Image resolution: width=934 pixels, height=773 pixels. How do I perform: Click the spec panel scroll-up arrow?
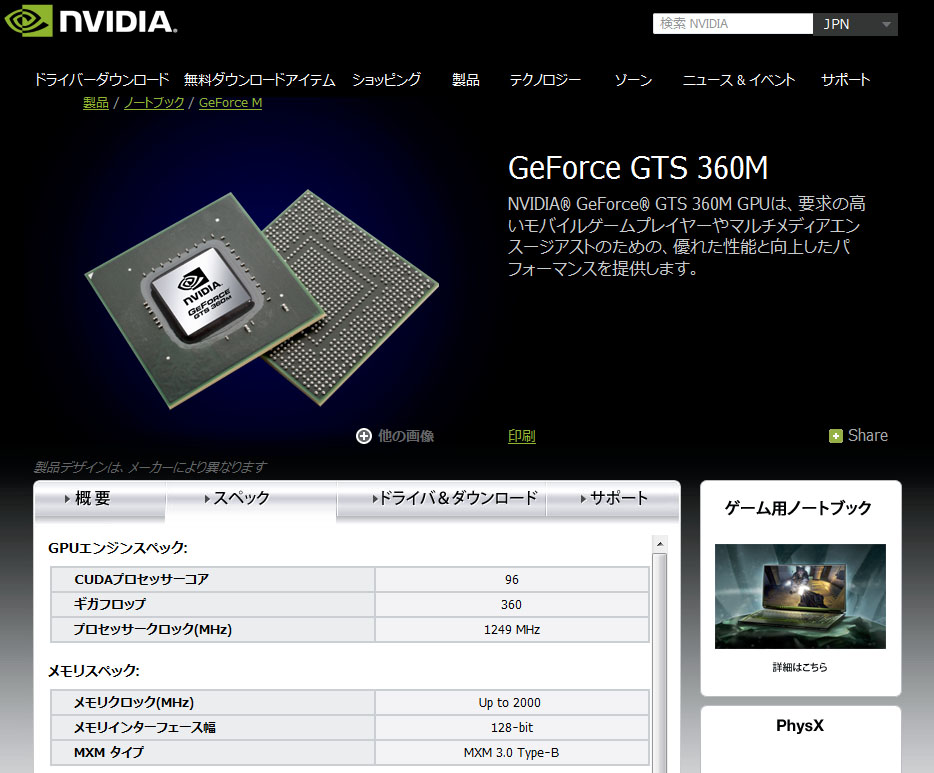(x=659, y=544)
